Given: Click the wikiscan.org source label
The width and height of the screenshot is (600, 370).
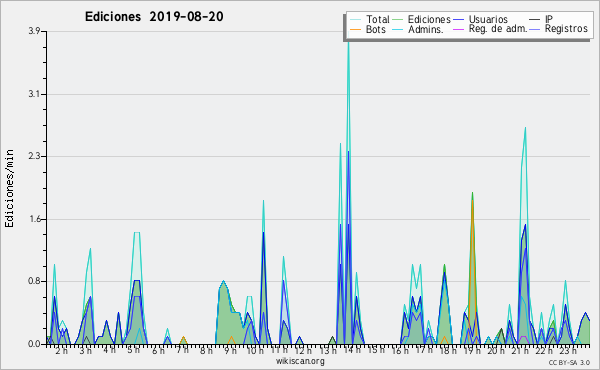Looking at the screenshot, I should (x=300, y=361).
